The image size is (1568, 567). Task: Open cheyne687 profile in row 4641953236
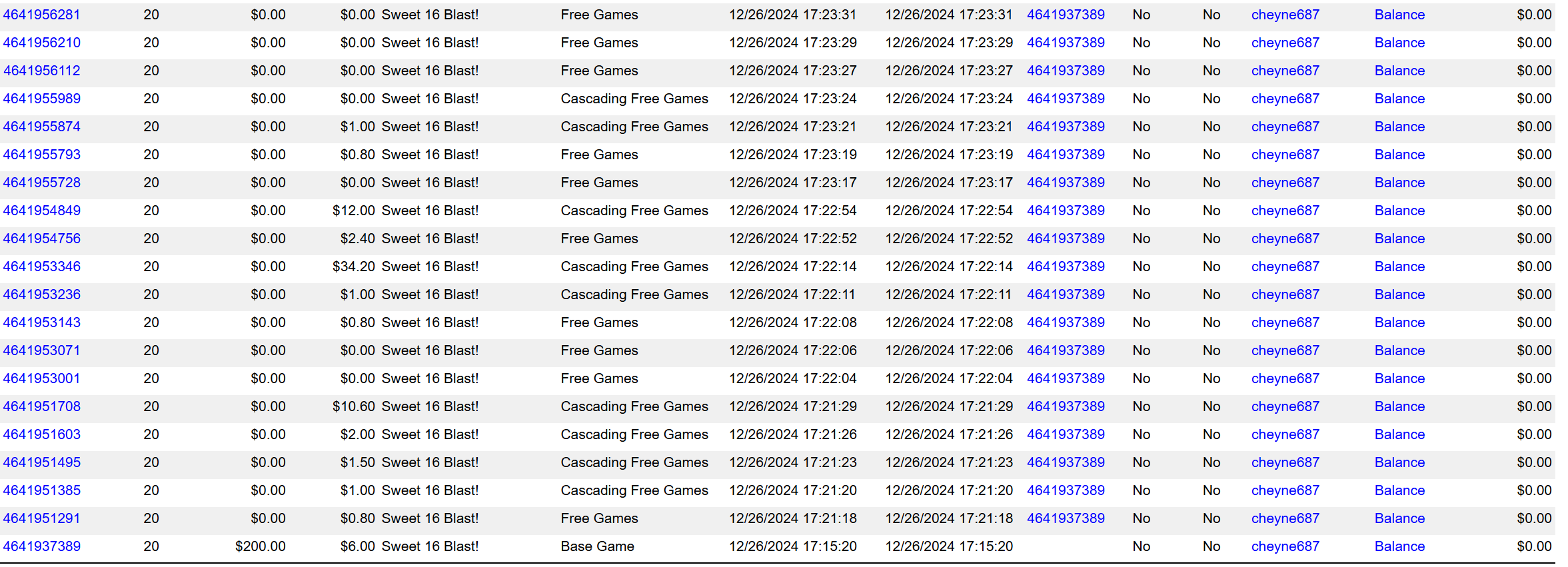[1285, 294]
